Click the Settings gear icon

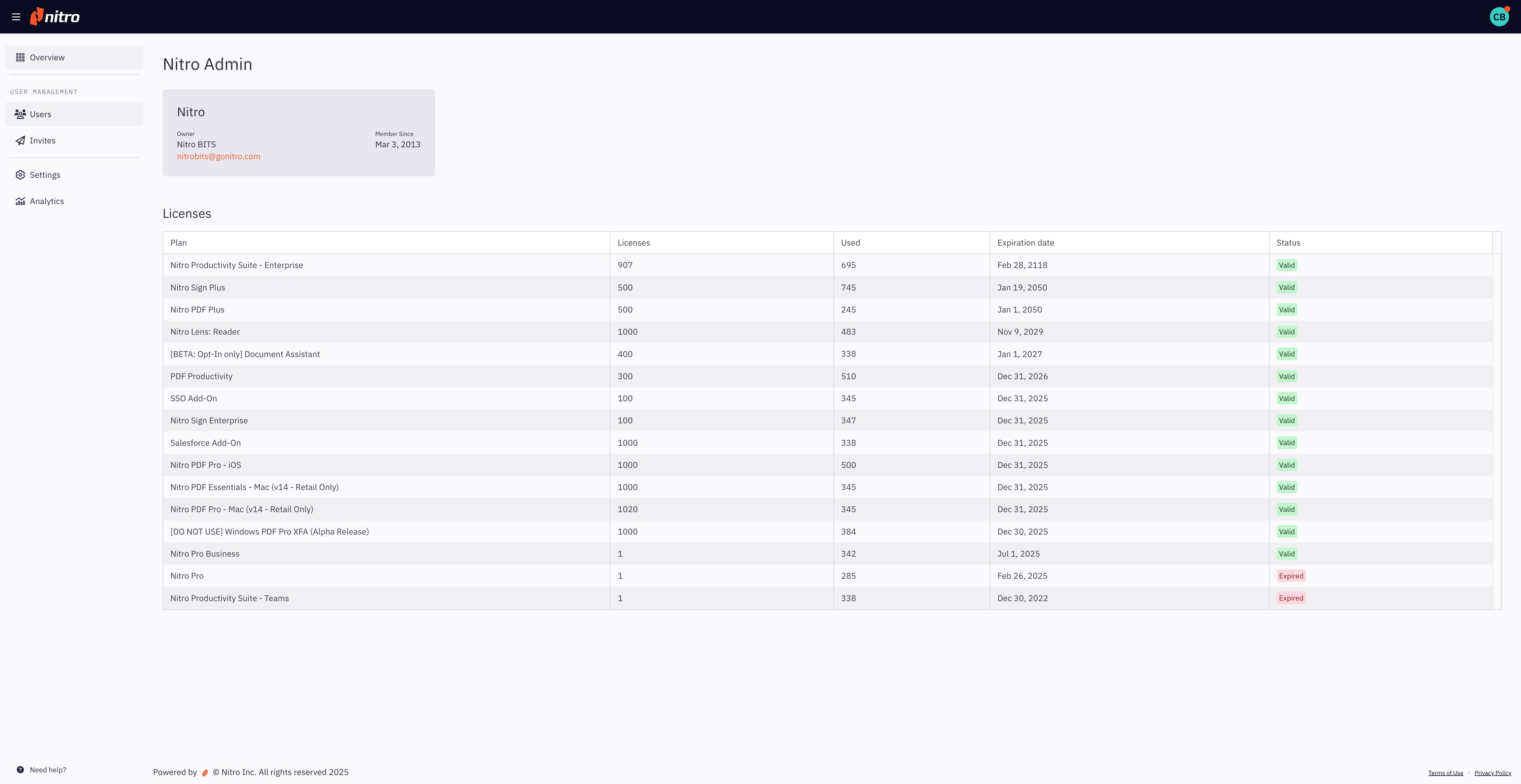click(20, 174)
